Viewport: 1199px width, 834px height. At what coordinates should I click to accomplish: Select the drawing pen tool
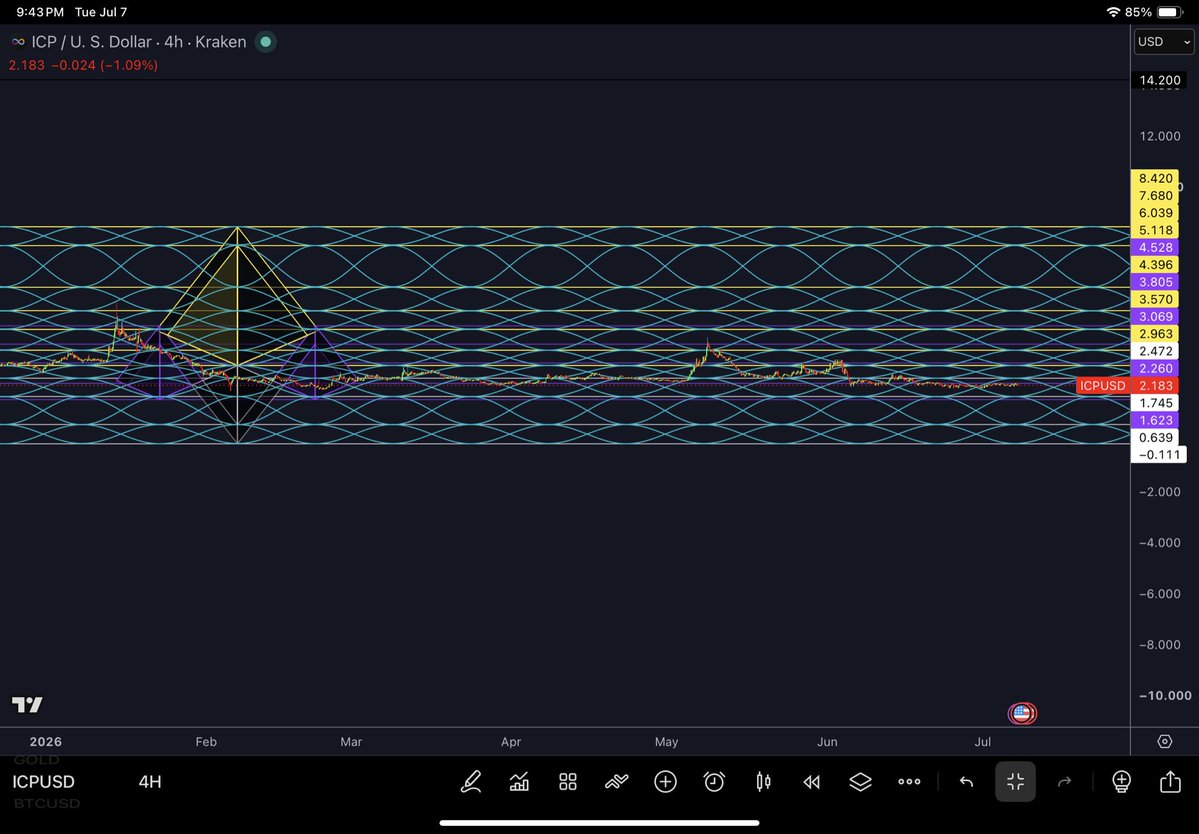[471, 781]
